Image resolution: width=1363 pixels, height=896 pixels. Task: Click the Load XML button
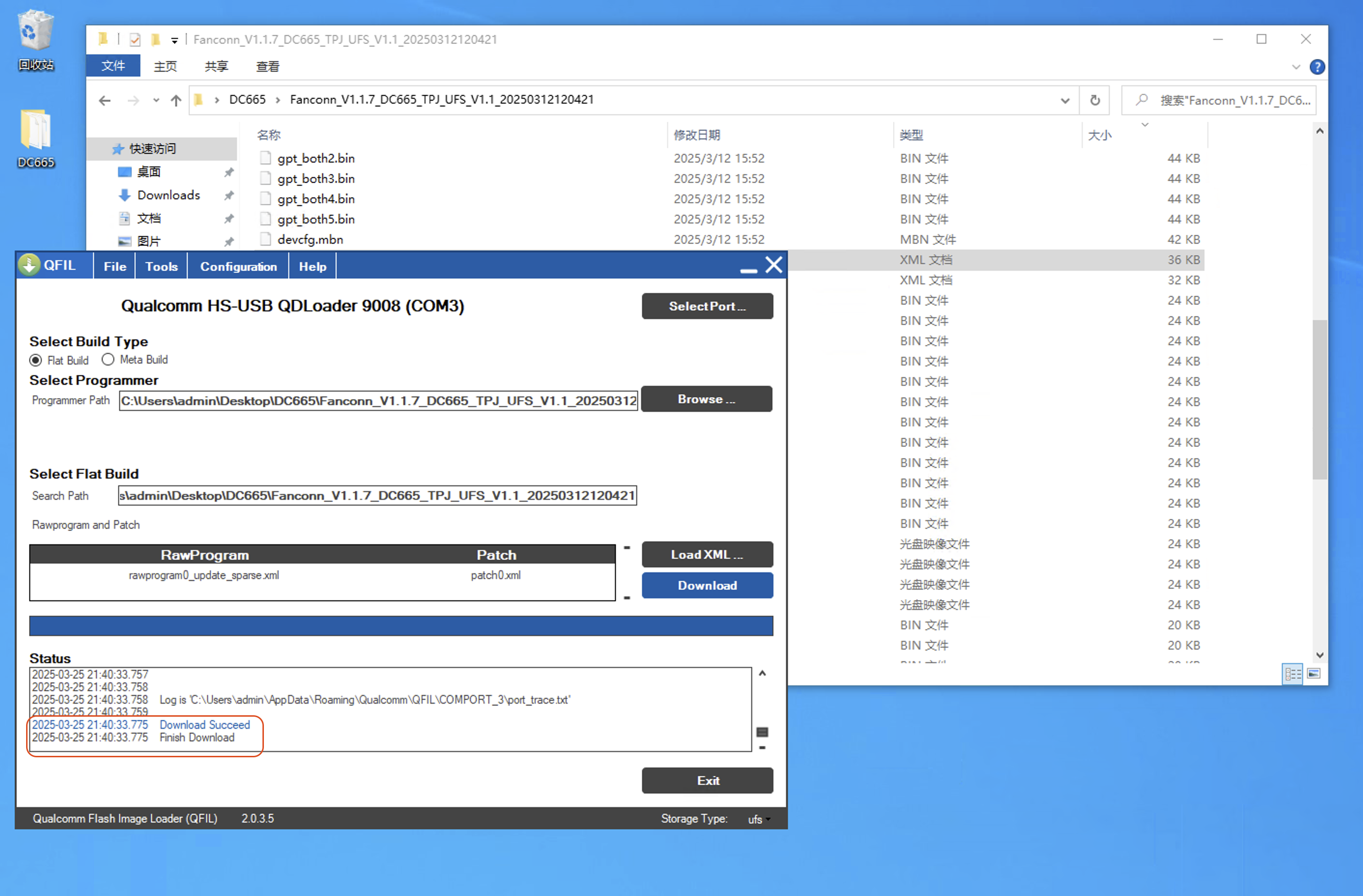(707, 554)
